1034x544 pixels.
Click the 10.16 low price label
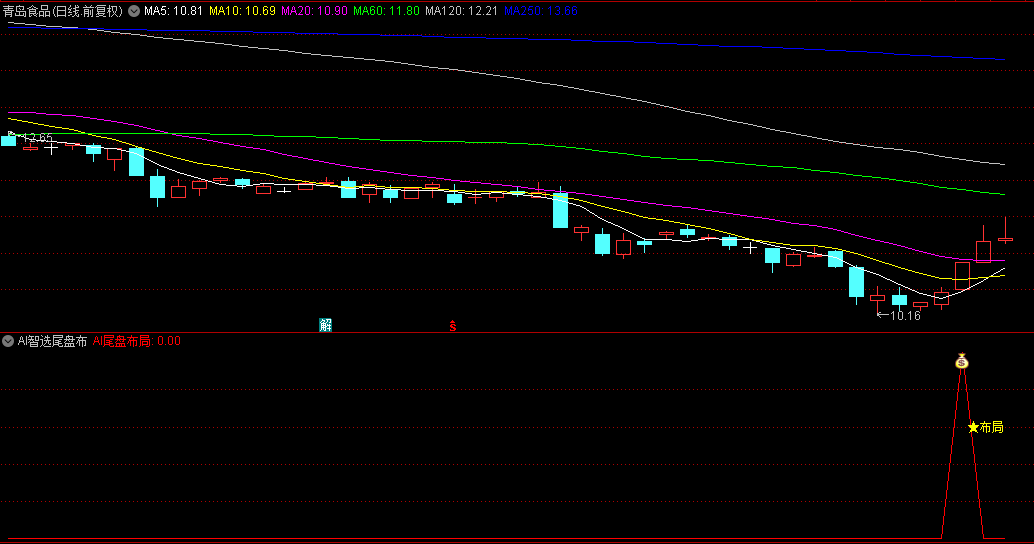pos(905,316)
